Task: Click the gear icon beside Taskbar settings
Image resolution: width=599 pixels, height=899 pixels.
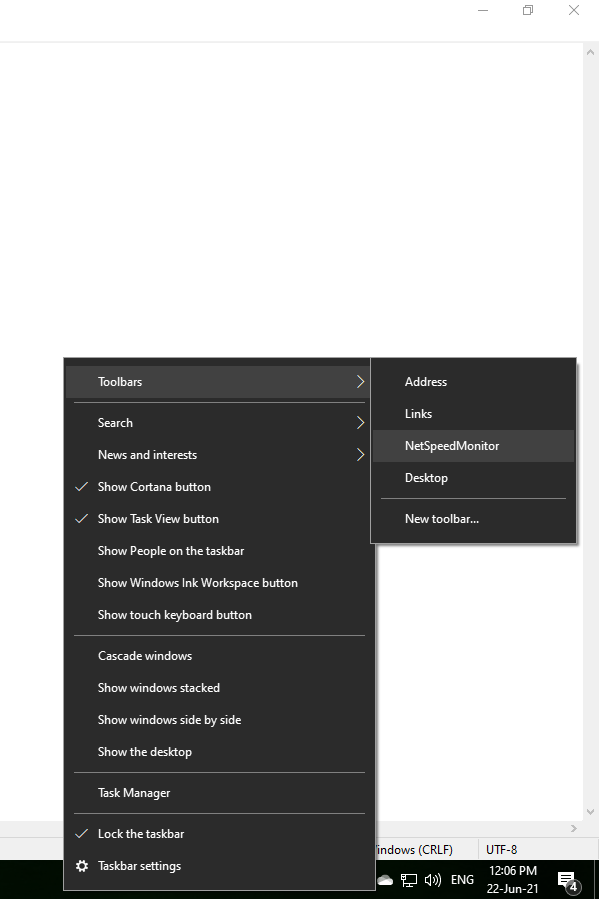Action: click(x=82, y=866)
